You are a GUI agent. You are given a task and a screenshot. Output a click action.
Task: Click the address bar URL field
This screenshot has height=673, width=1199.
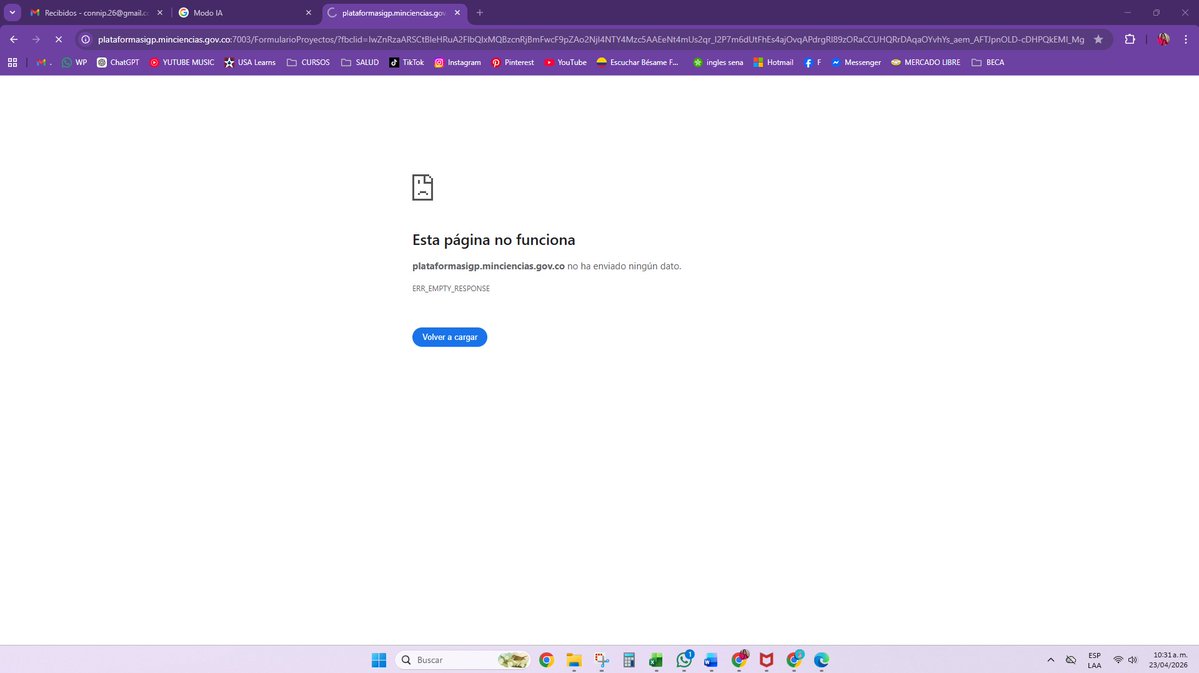(590, 39)
